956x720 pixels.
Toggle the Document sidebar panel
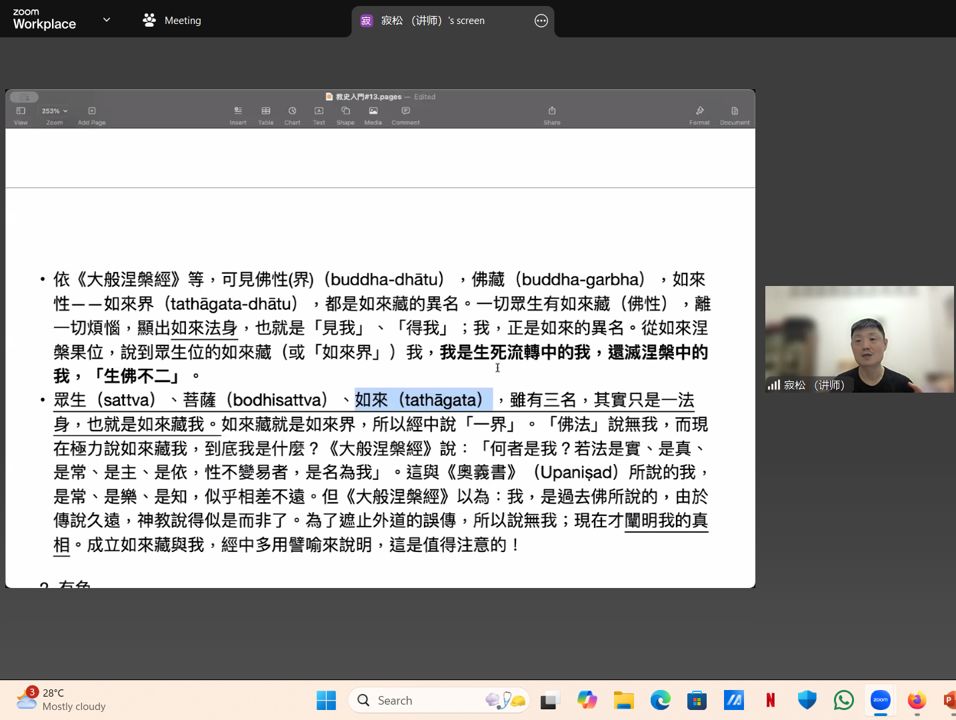click(734, 112)
